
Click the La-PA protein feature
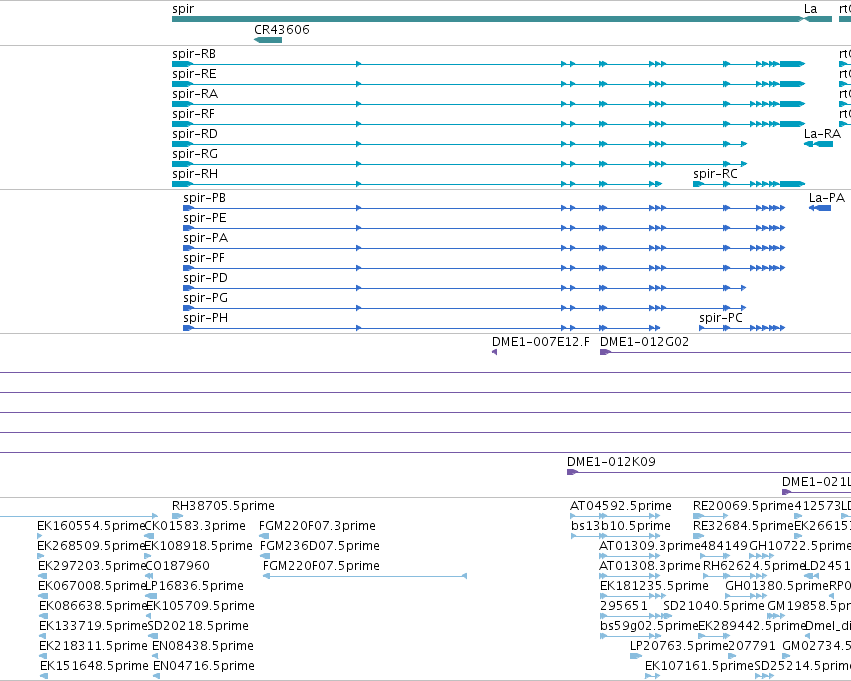tap(820, 208)
